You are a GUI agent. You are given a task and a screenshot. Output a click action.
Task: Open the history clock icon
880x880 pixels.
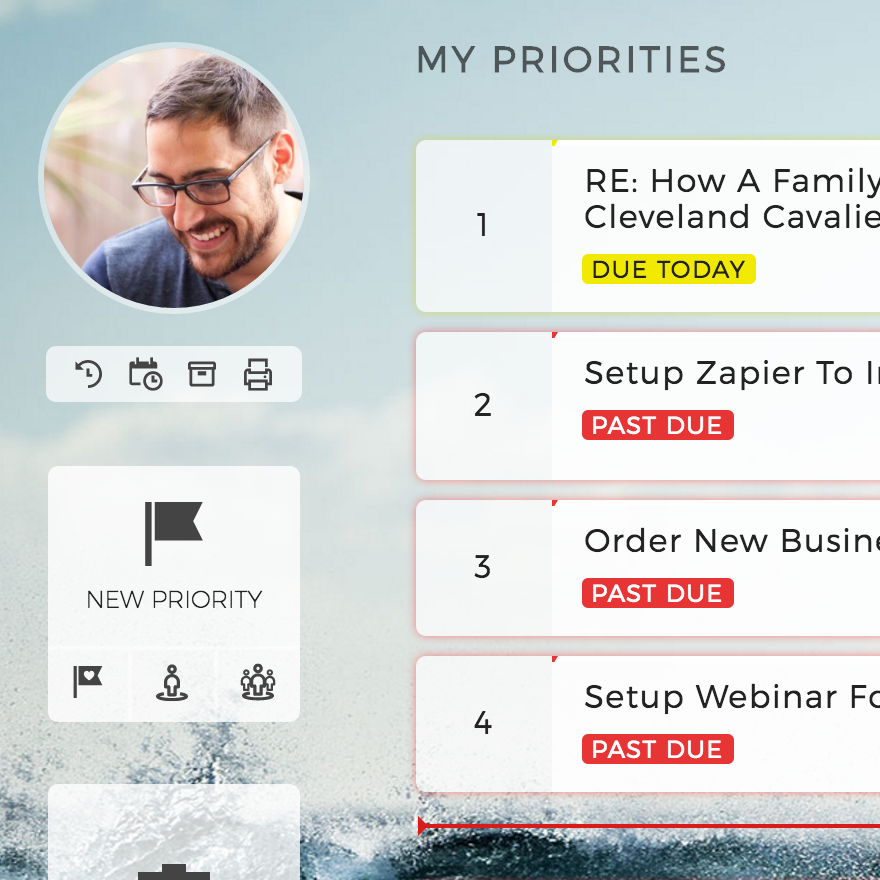(x=89, y=374)
